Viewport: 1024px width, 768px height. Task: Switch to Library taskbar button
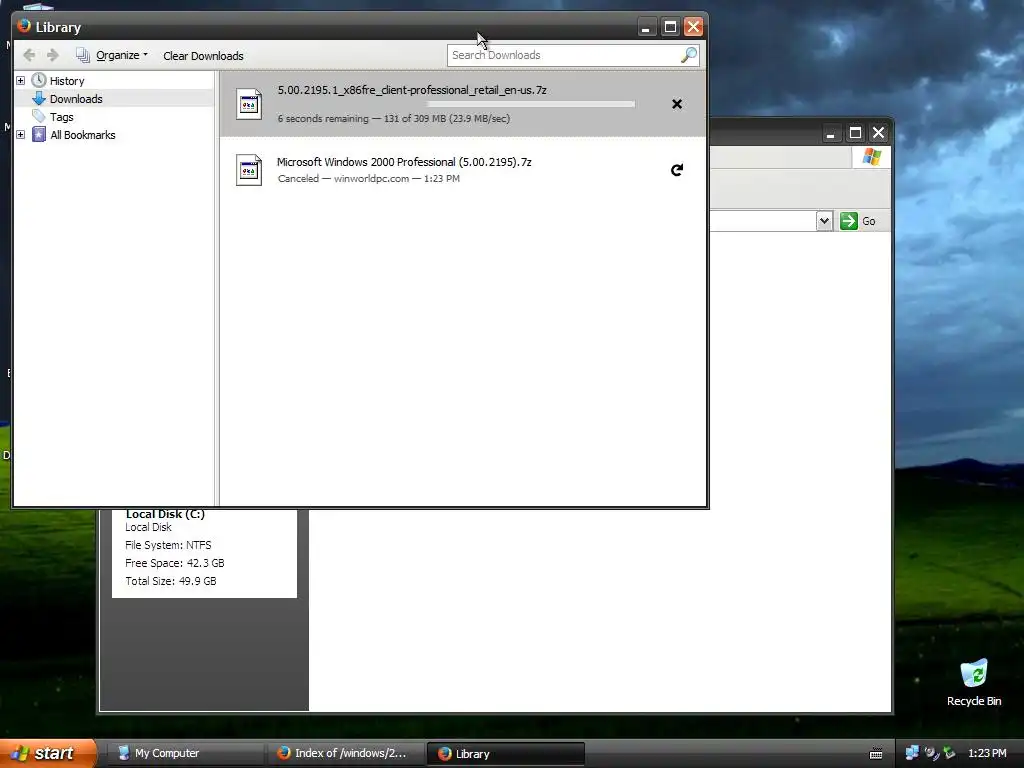tap(505, 754)
